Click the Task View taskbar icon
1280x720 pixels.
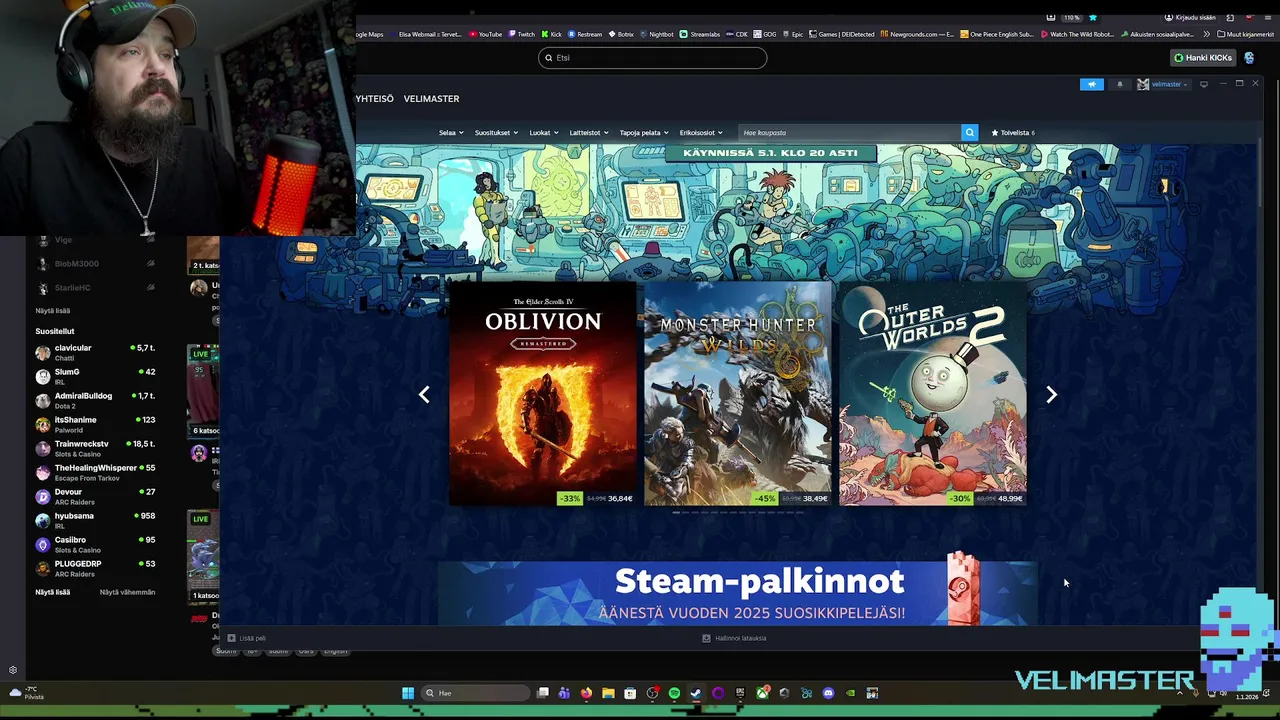click(x=543, y=693)
